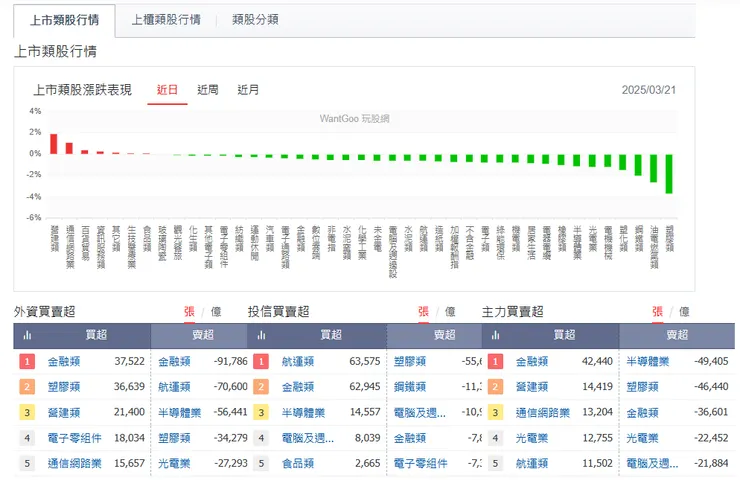This screenshot has width=740, height=486.
Task: Switch 投信買賣超 units to 億
Action: (450, 311)
